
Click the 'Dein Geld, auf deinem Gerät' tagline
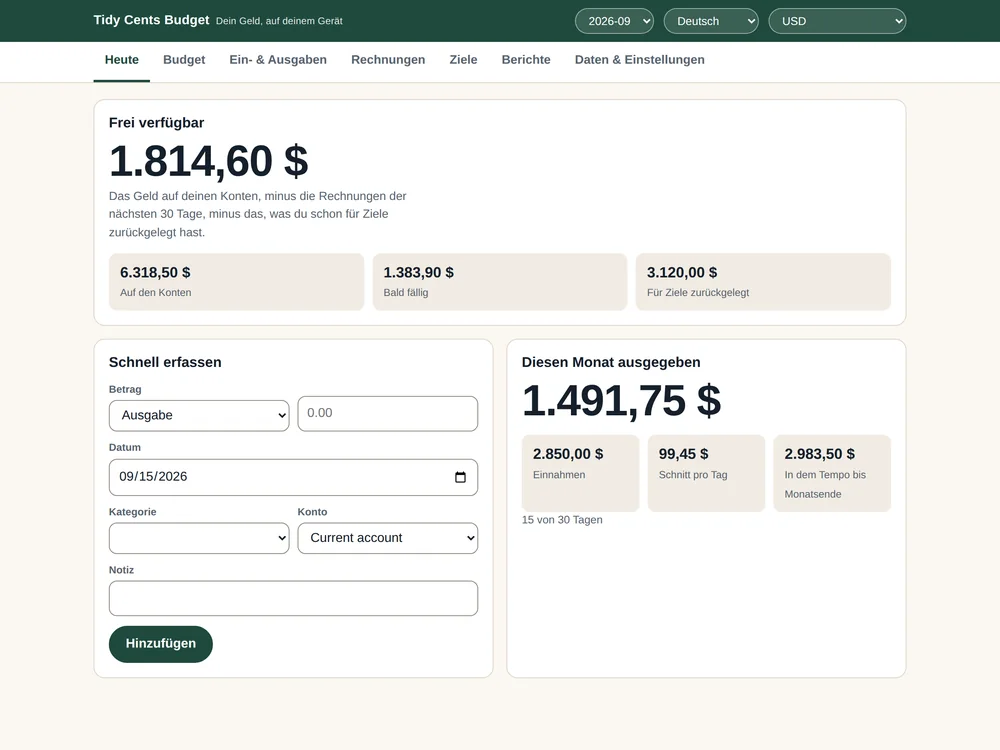[x=279, y=21]
